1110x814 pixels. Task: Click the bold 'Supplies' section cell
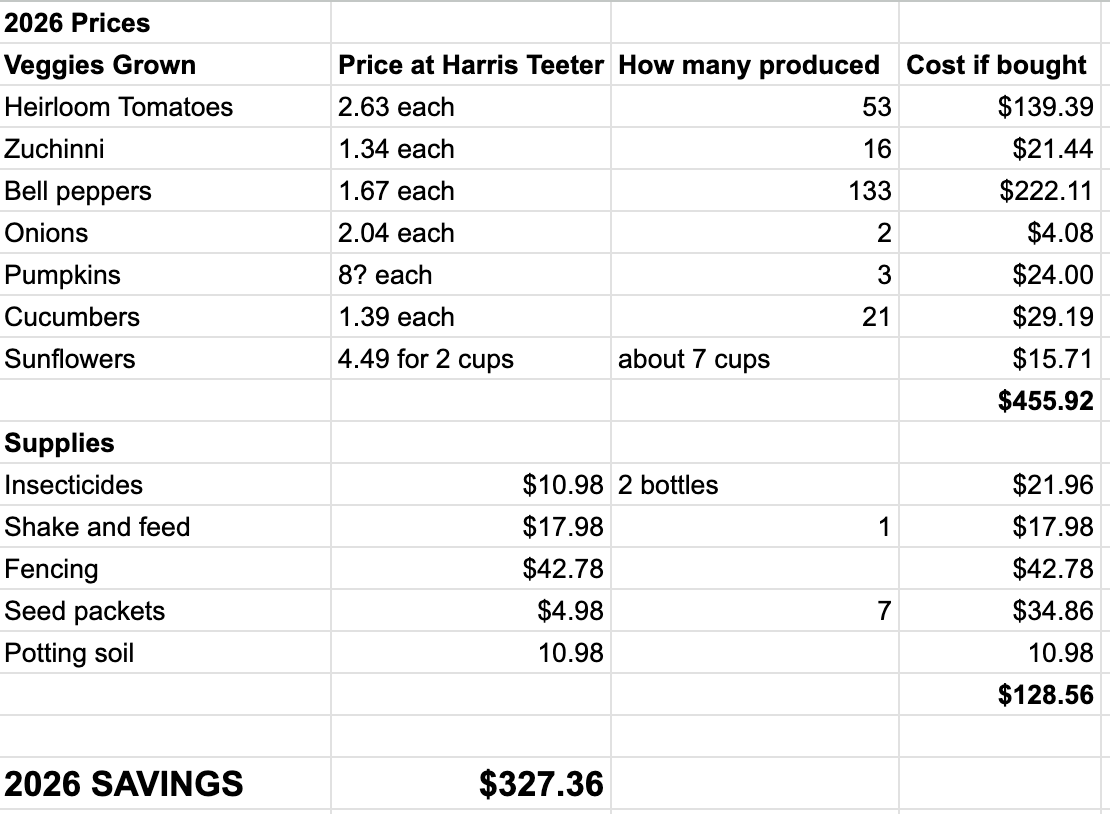[x=165, y=442]
